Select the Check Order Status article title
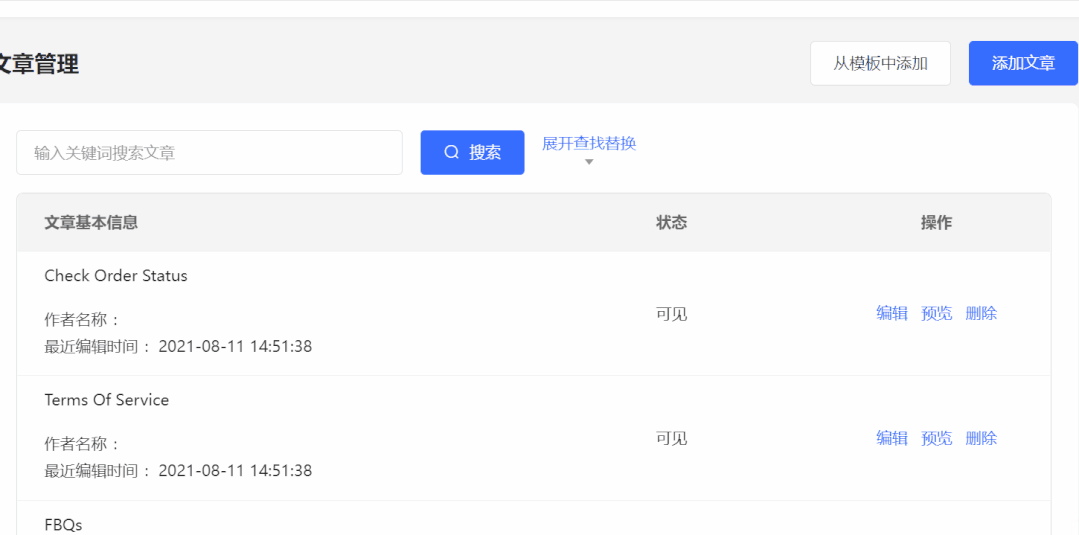Screen dimensions: 1079x535 click(116, 275)
